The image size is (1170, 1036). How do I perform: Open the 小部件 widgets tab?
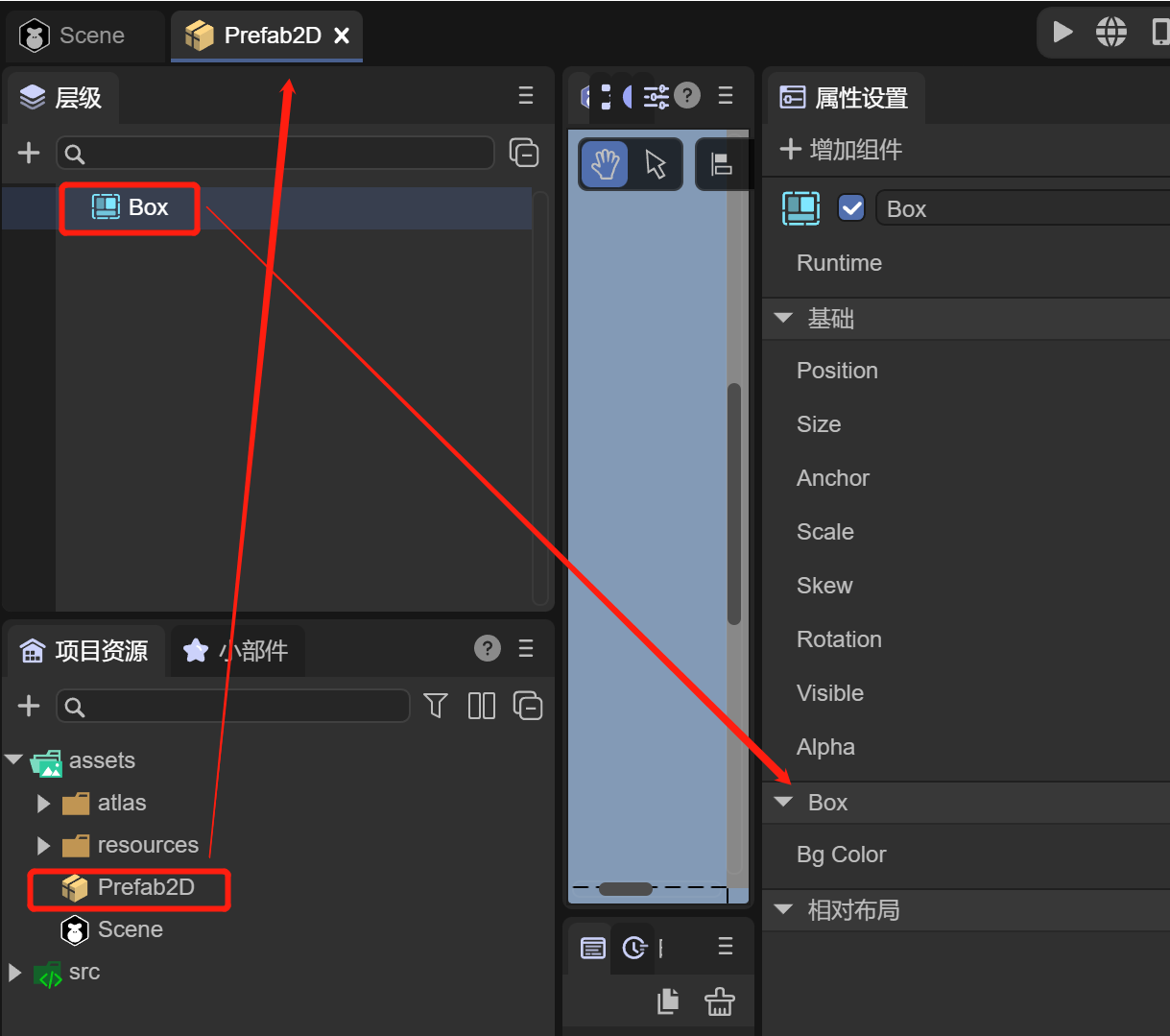click(x=236, y=650)
